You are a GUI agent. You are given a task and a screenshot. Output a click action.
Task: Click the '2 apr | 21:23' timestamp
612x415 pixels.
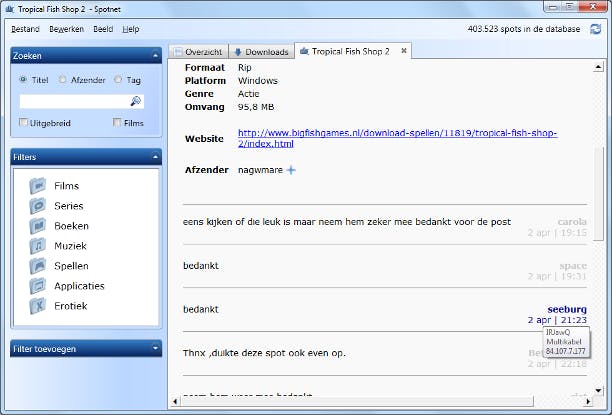click(x=557, y=320)
